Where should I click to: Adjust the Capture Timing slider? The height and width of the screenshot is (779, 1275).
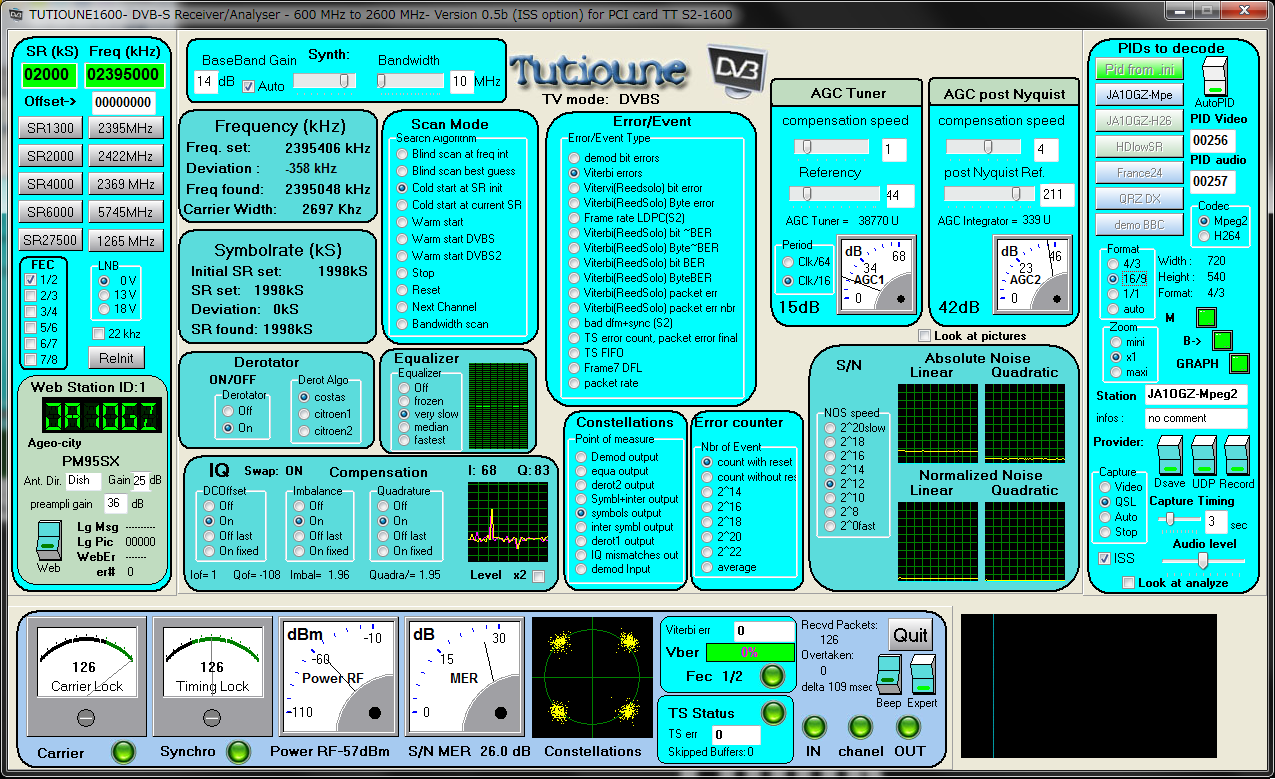(x=1178, y=520)
